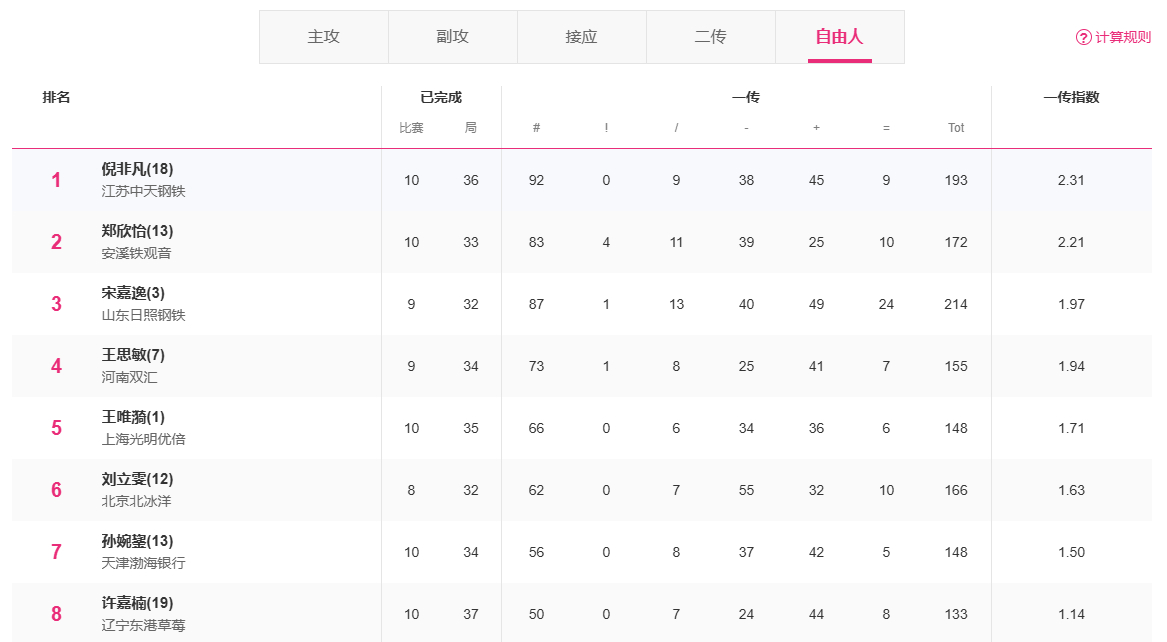Open the 计算规则 link
Image resolution: width=1167 pixels, height=642 pixels.
1123,37
